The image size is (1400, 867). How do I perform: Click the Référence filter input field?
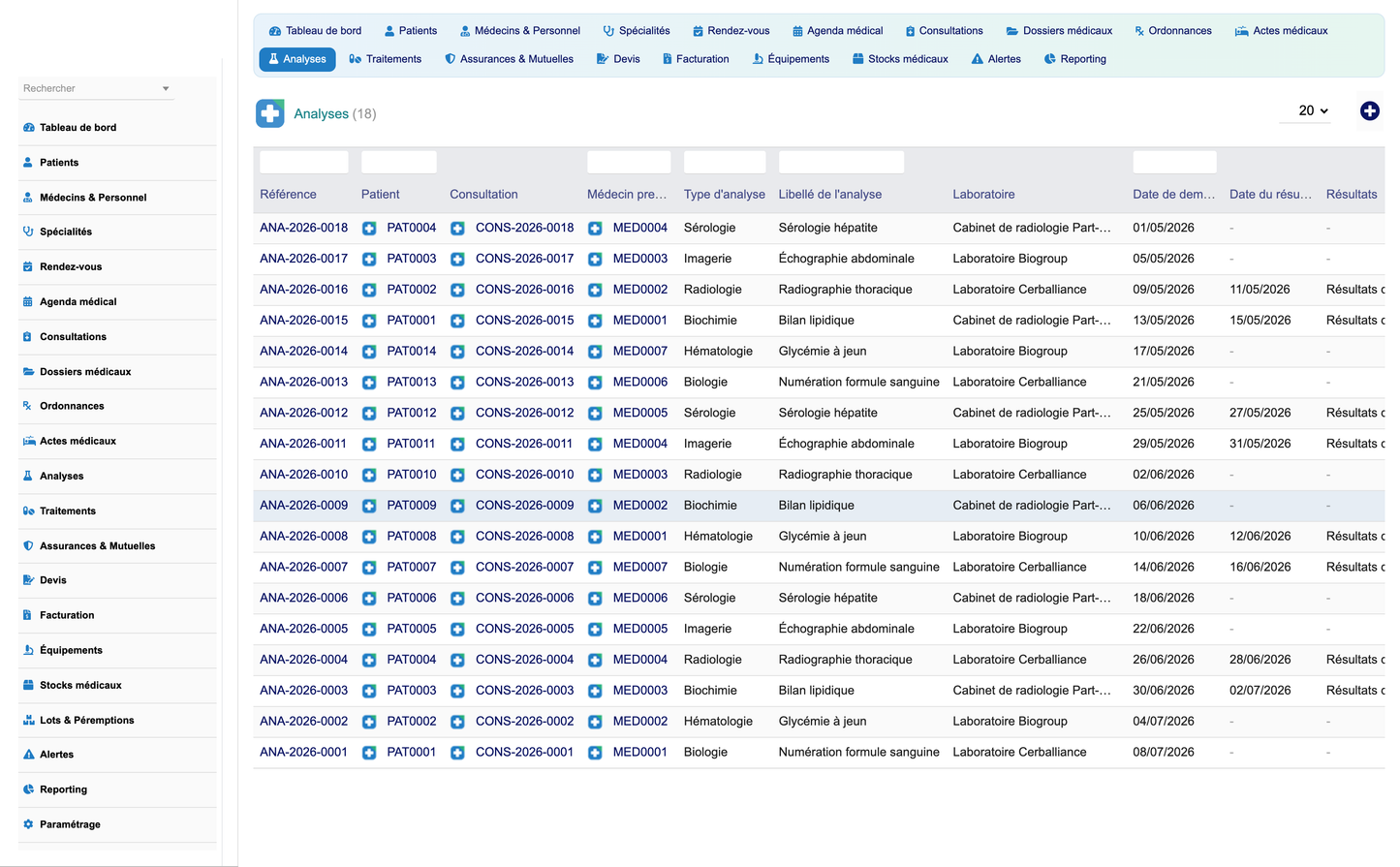point(303,162)
